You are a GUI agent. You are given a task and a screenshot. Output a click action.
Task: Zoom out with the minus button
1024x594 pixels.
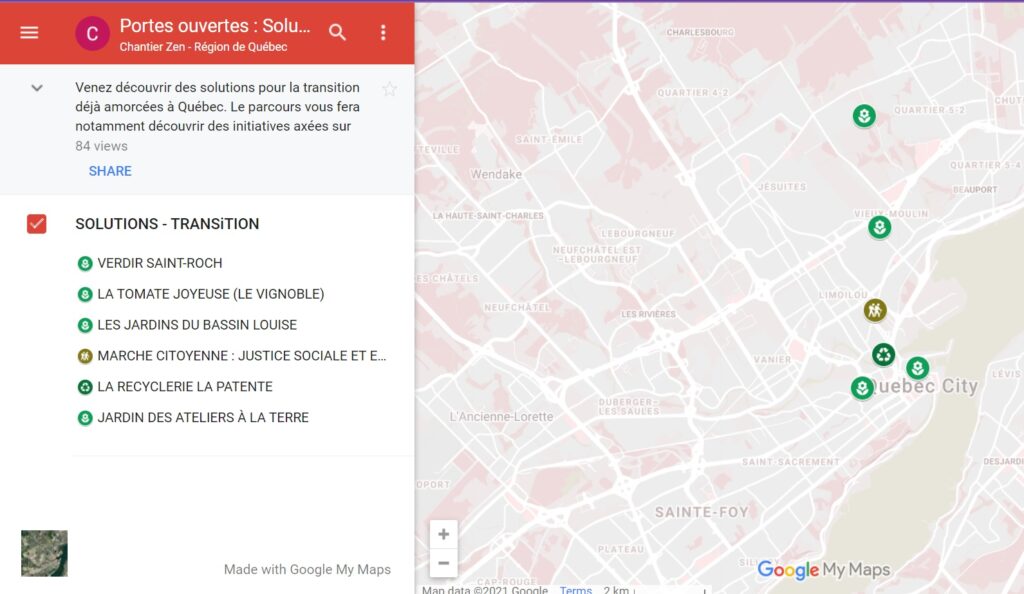443,563
